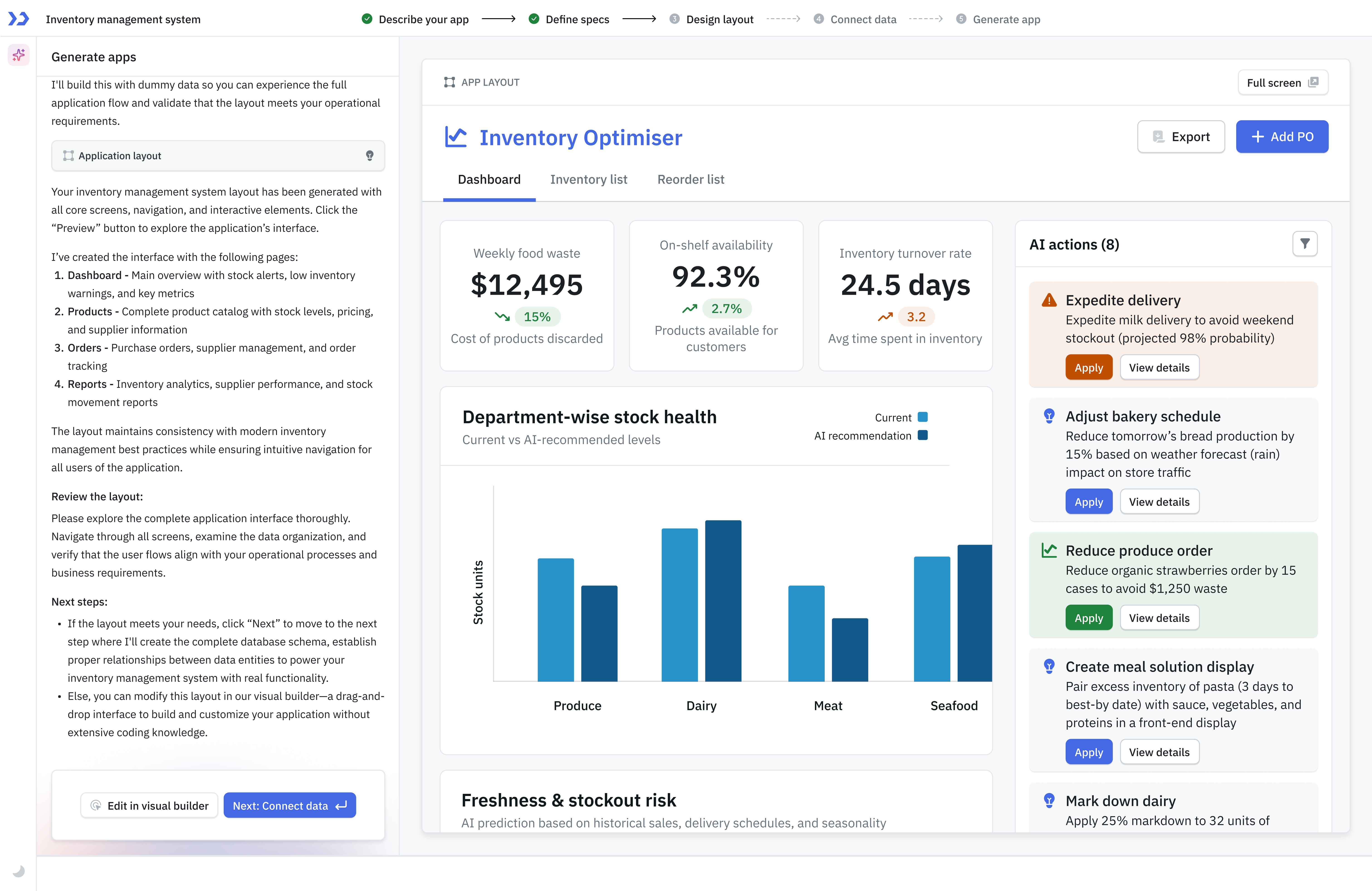Click lightbulb icon beside Adjust bakery schedule
This screenshot has width=1372, height=891.
(1049, 416)
